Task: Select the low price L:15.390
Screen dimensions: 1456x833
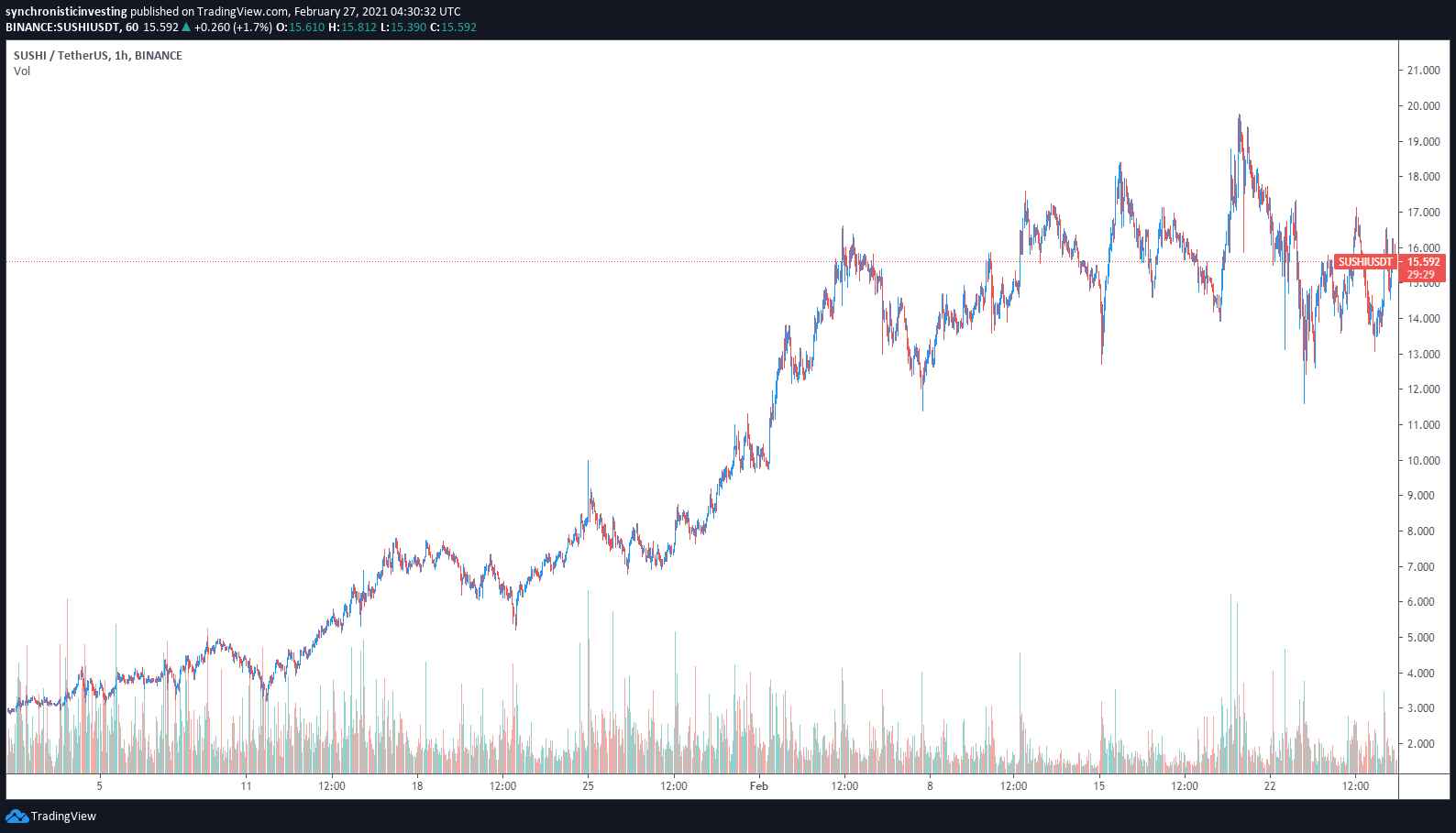Action: click(403, 27)
